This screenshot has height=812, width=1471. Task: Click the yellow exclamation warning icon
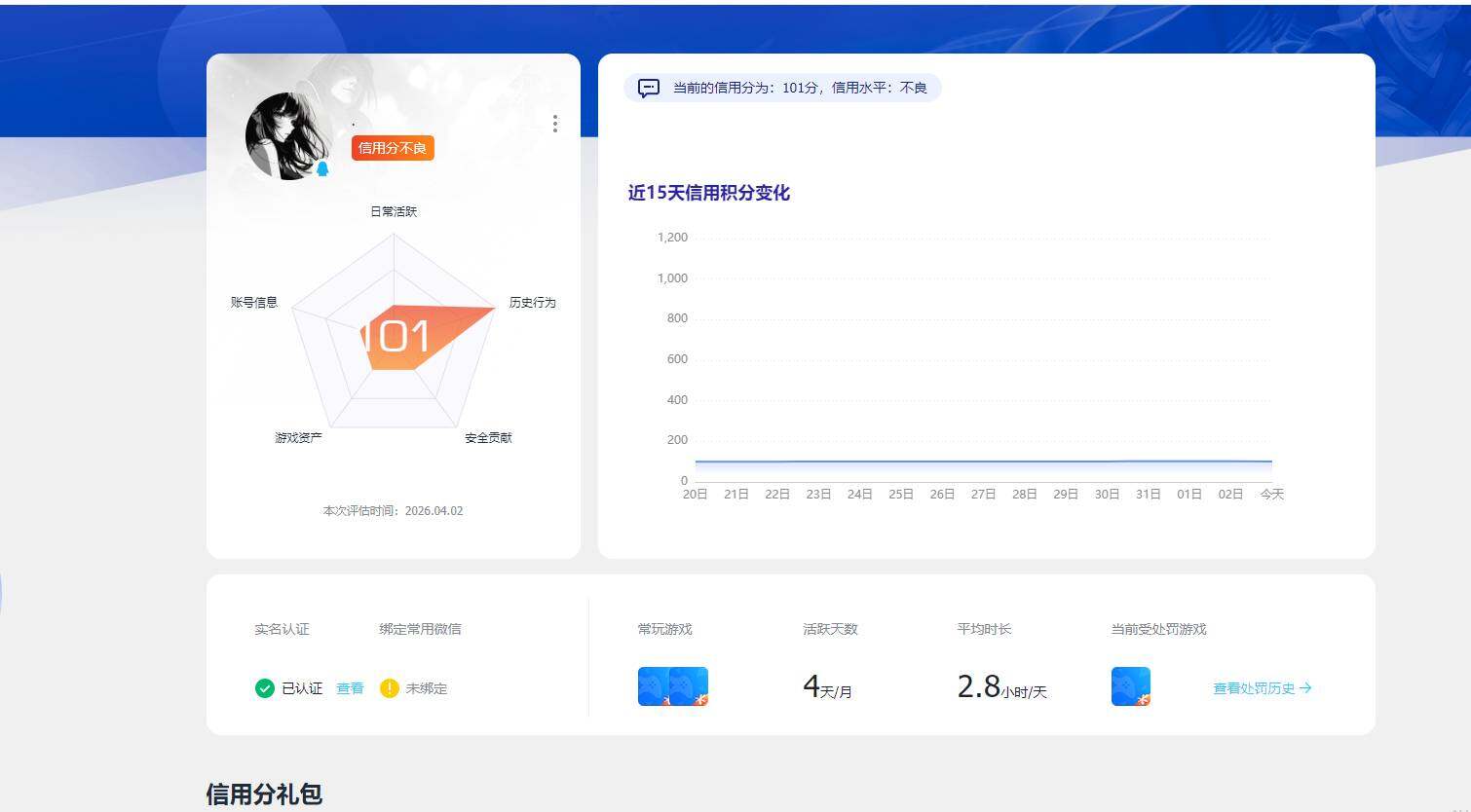390,688
